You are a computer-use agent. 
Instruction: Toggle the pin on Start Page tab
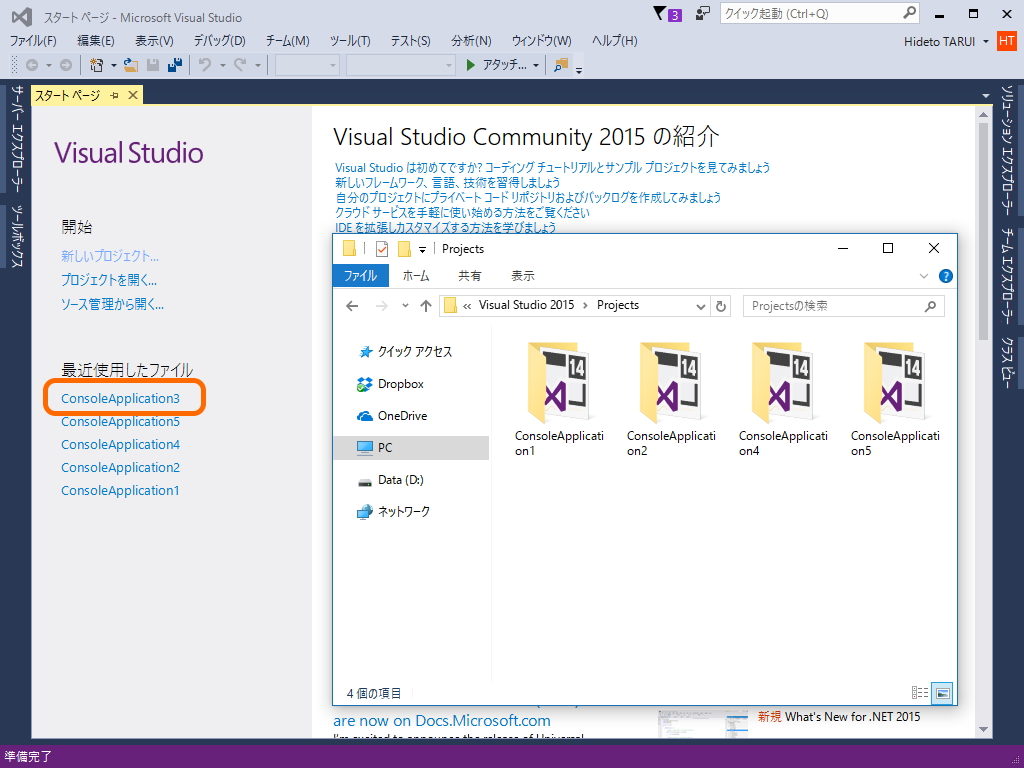pyautogui.click(x=114, y=95)
